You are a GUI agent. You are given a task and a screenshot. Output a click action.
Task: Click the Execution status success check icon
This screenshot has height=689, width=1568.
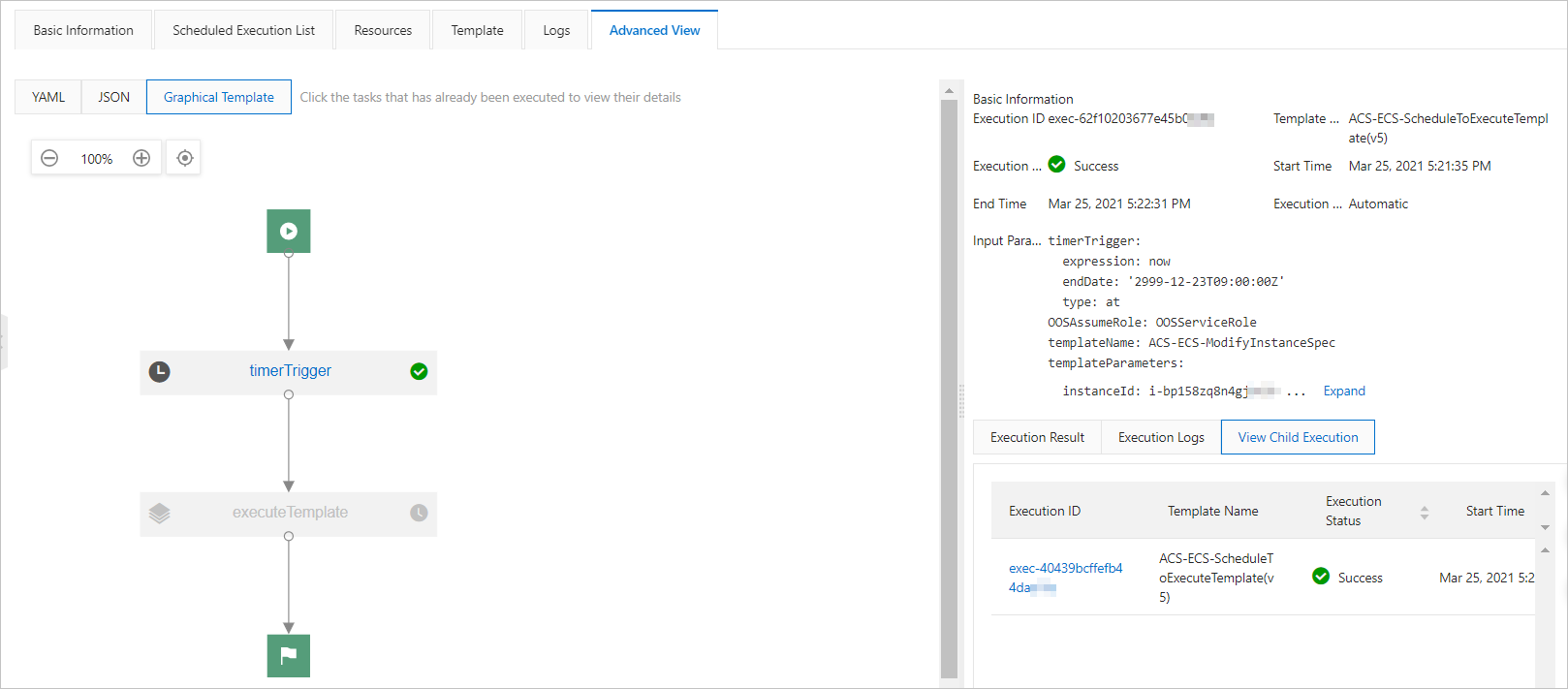1057,165
